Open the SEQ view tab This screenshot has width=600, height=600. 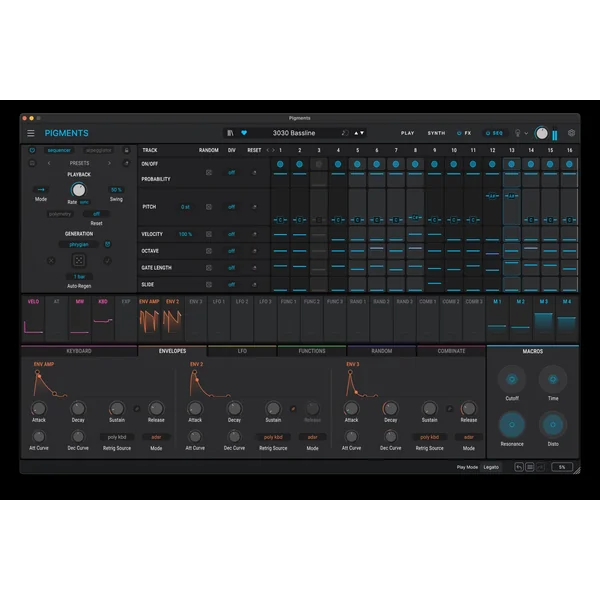pyautogui.click(x=494, y=133)
